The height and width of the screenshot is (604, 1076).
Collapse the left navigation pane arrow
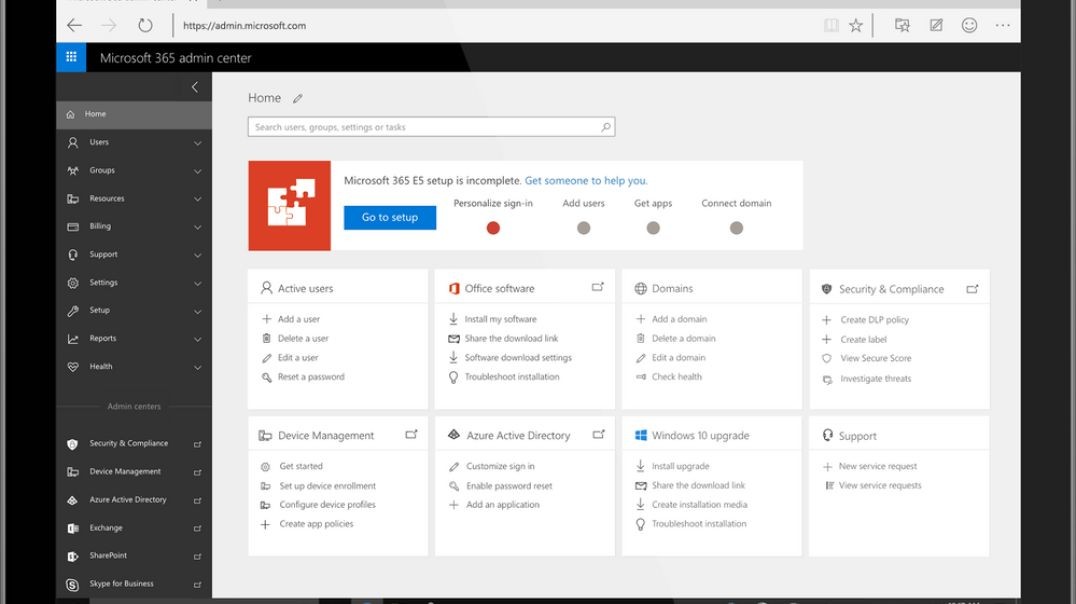coord(194,87)
